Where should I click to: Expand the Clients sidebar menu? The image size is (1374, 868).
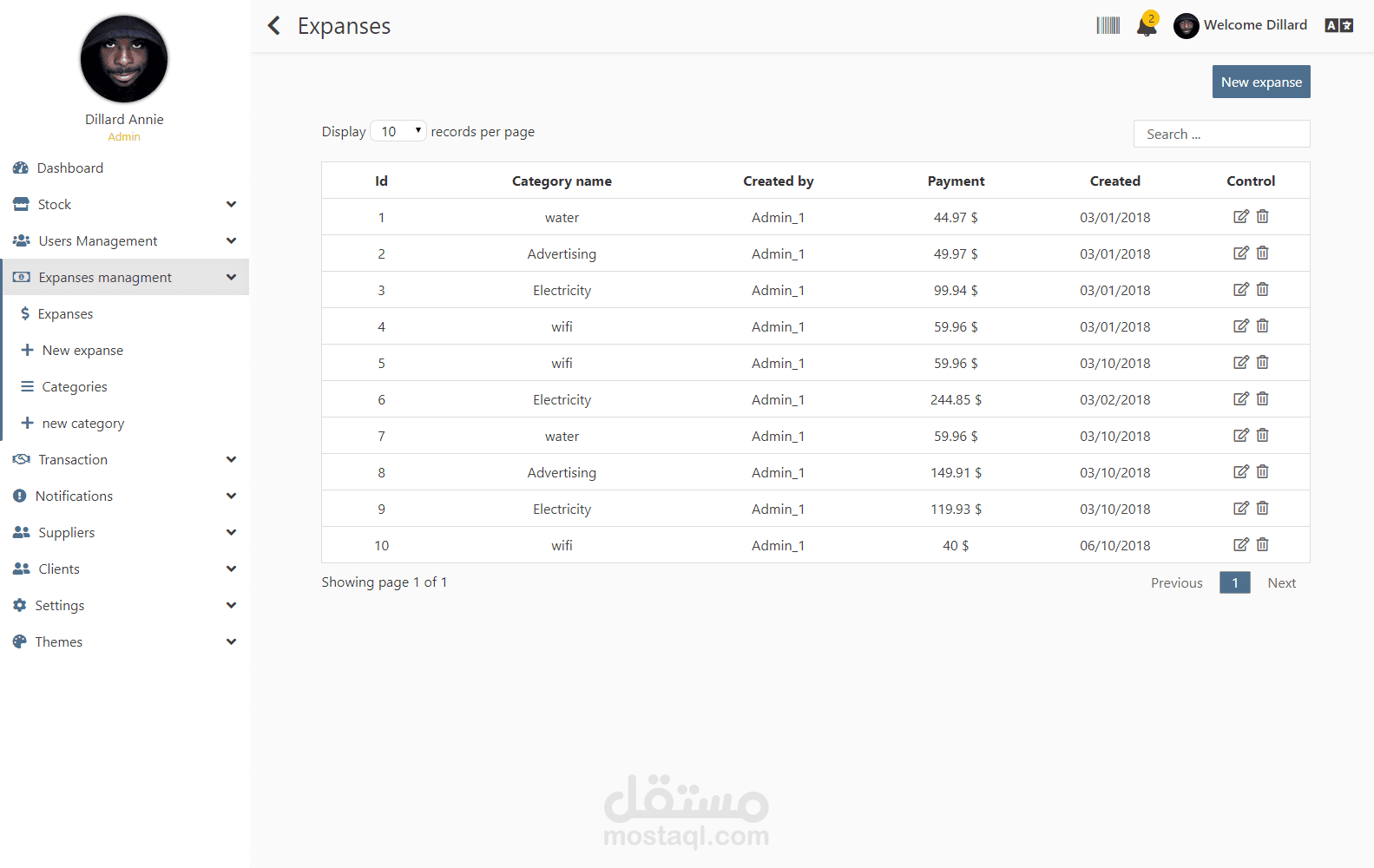[124, 569]
